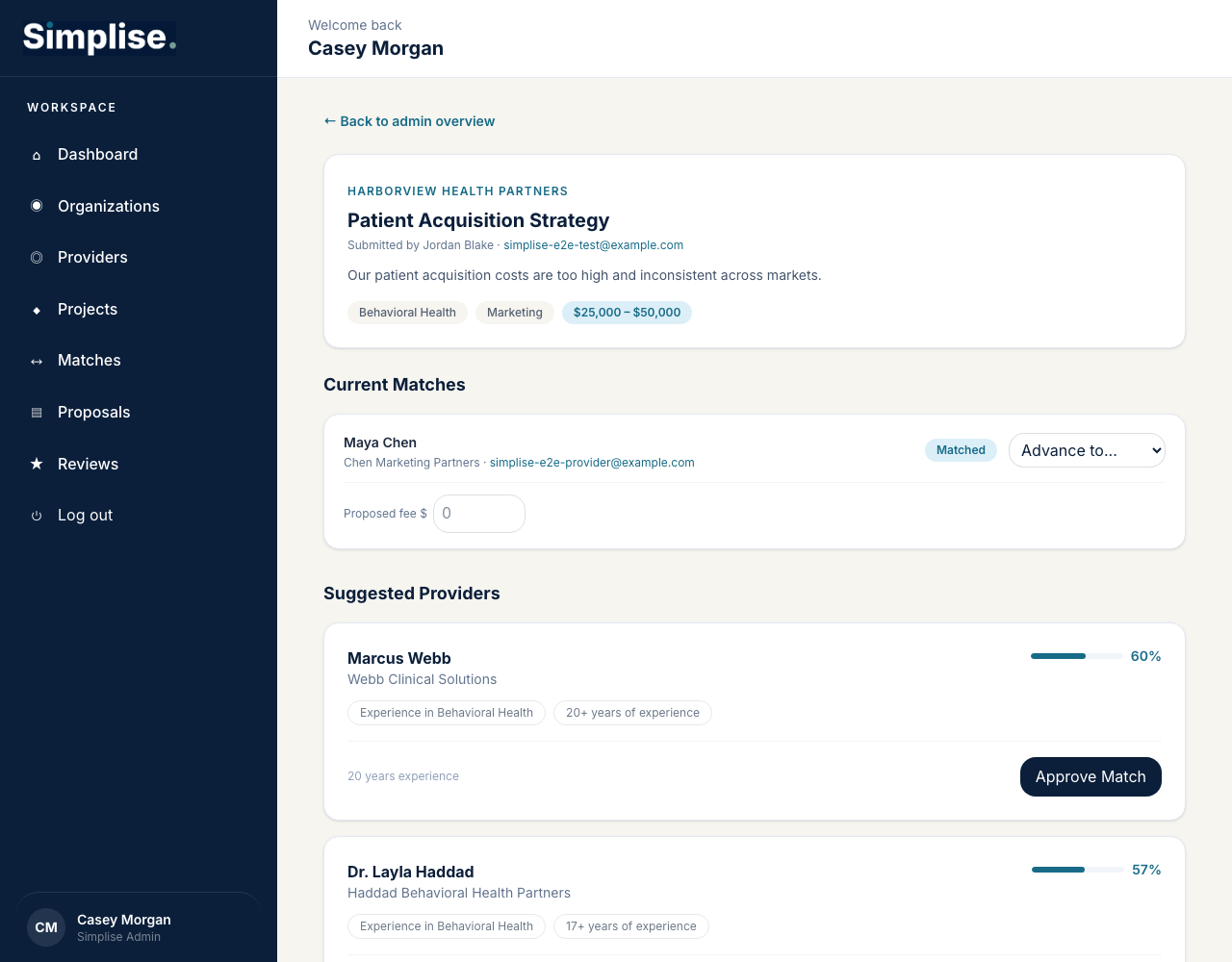Image resolution: width=1232 pixels, height=962 pixels.
Task: Open submitter email simplise-e2e-test@example.com
Action: tap(593, 245)
